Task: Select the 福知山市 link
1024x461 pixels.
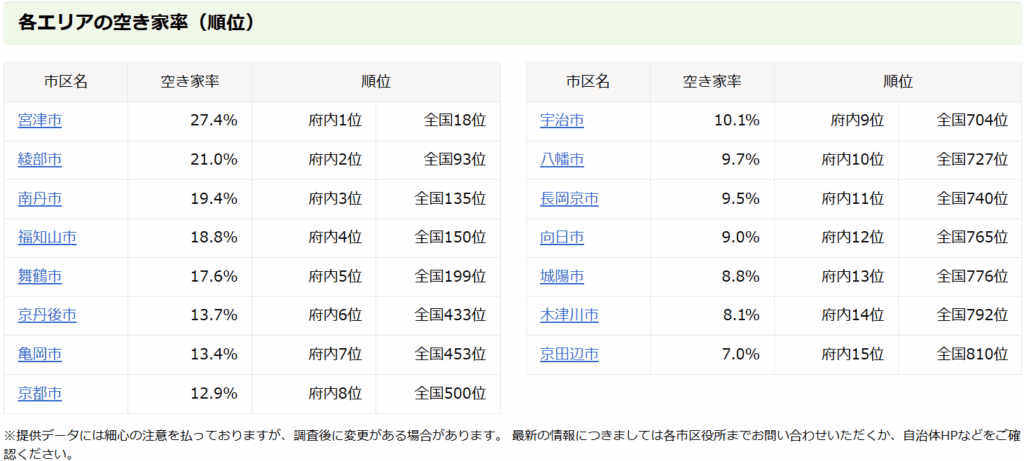Action: click(x=47, y=237)
